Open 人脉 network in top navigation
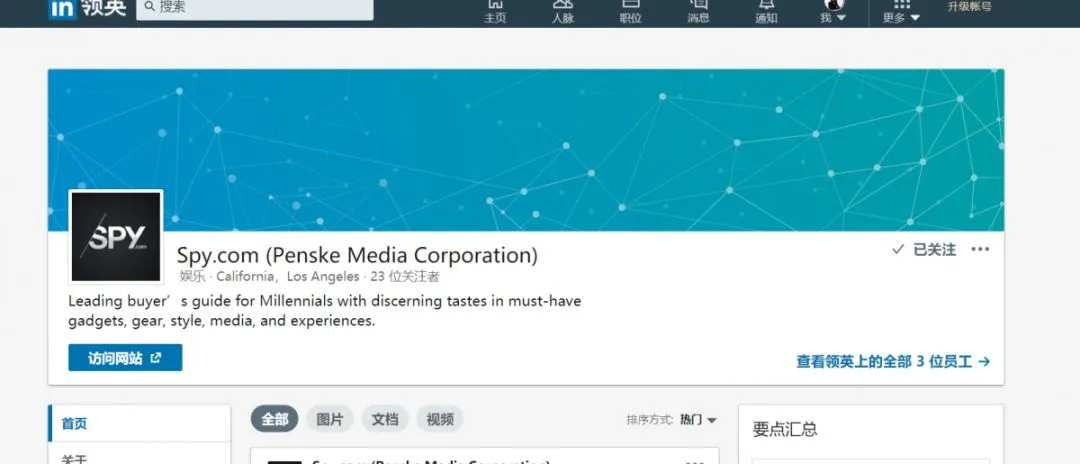Viewport: 1080px width, 464px height. tap(563, 12)
